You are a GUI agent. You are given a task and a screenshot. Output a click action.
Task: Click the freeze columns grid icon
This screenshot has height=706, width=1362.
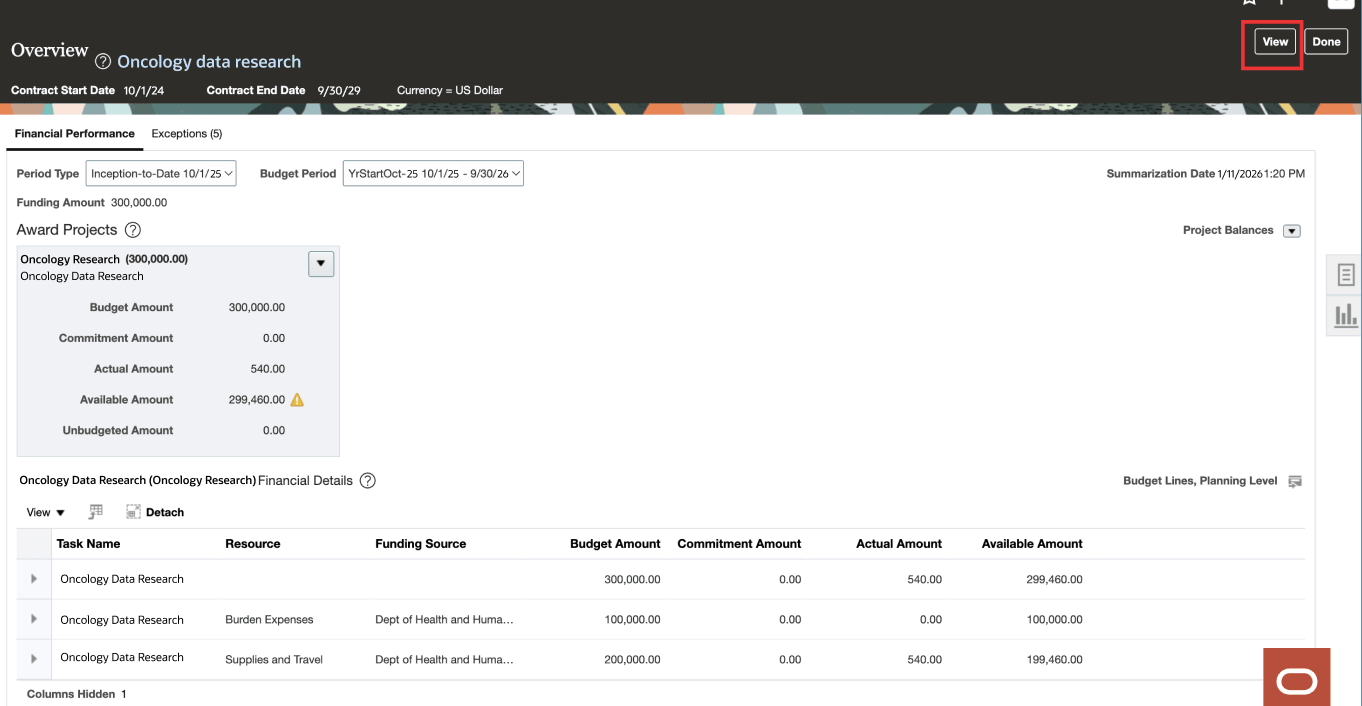click(95, 511)
